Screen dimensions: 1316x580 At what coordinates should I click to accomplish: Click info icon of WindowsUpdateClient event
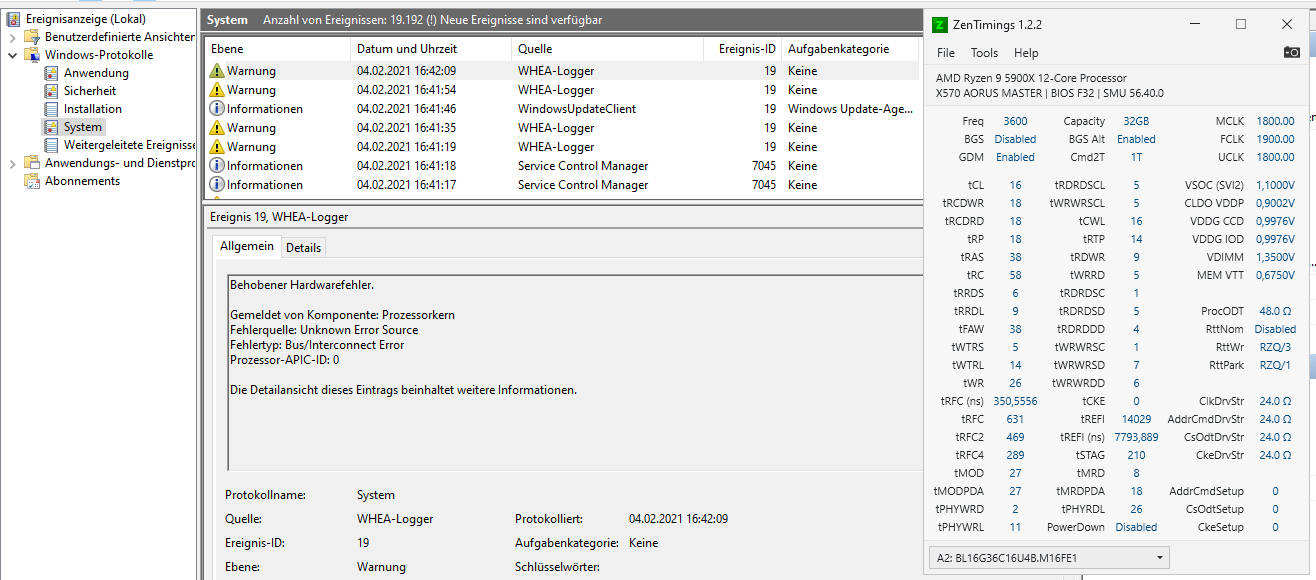tap(216, 109)
